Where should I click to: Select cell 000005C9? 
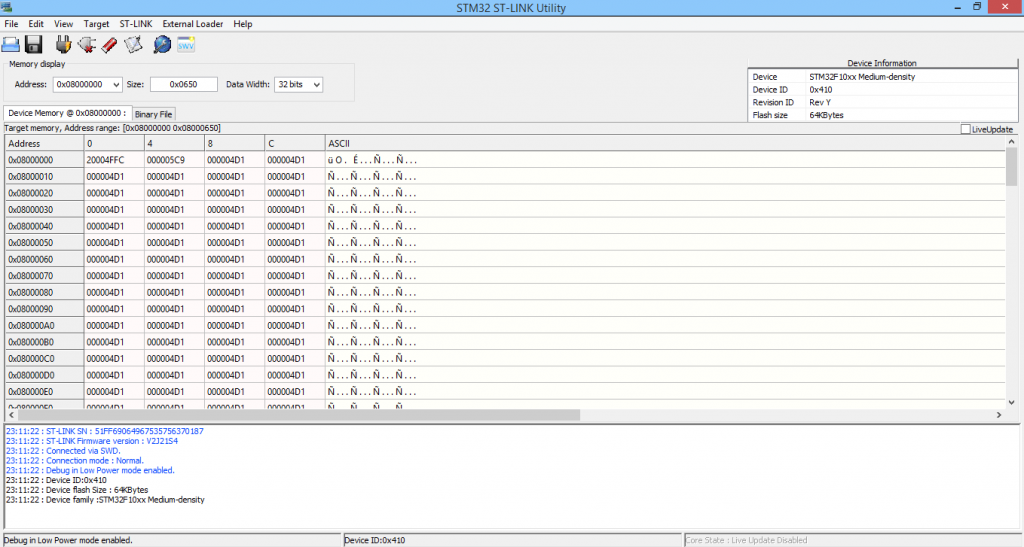[174, 160]
